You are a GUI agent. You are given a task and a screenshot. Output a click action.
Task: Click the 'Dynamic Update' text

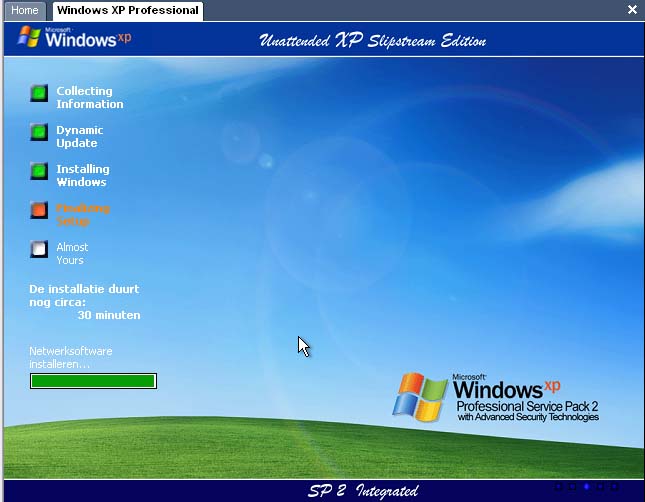click(80, 137)
